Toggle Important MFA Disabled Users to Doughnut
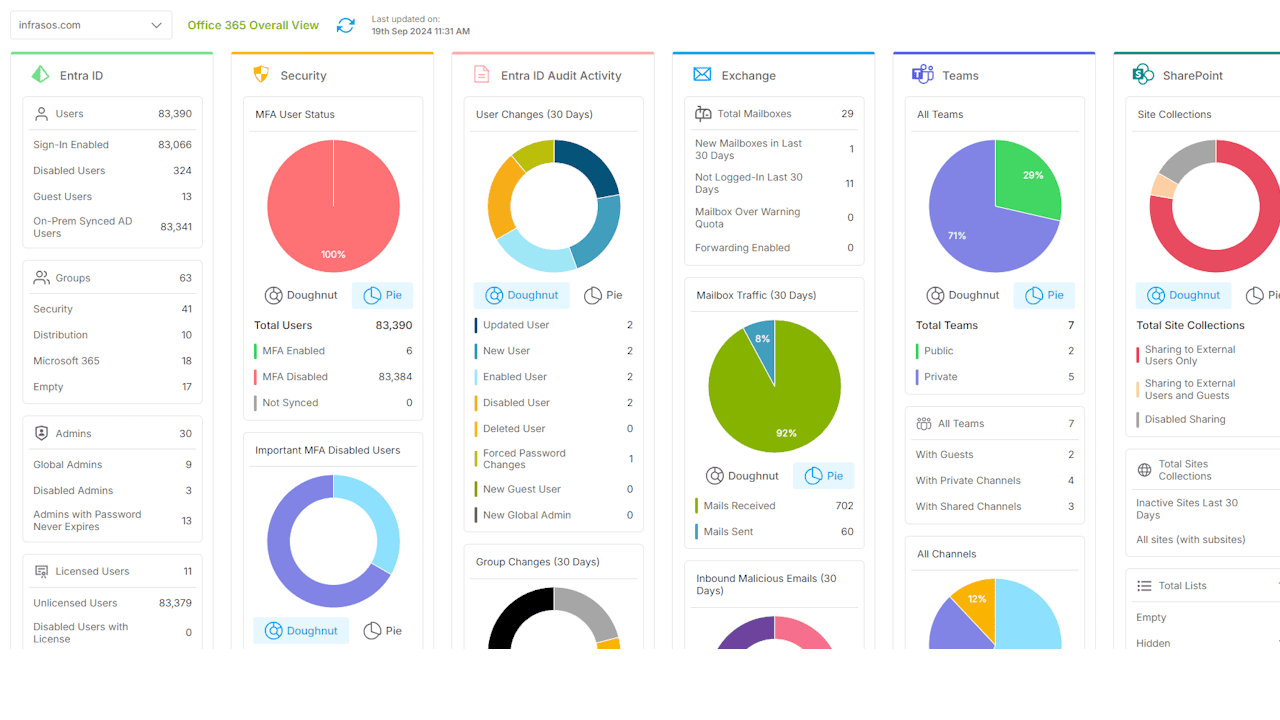The height and width of the screenshot is (720, 1280). click(x=301, y=630)
